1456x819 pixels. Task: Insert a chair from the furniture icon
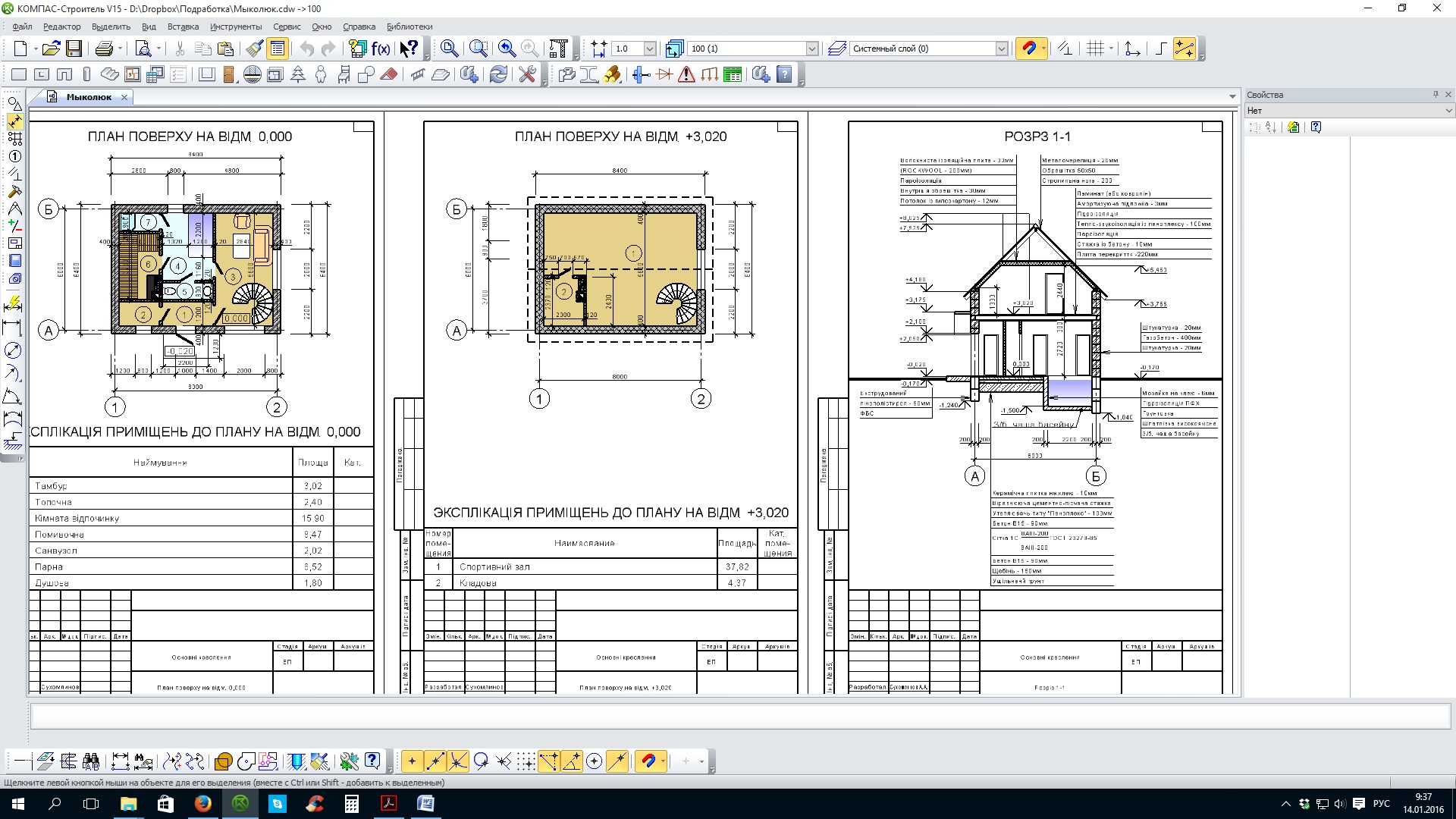pos(344,74)
